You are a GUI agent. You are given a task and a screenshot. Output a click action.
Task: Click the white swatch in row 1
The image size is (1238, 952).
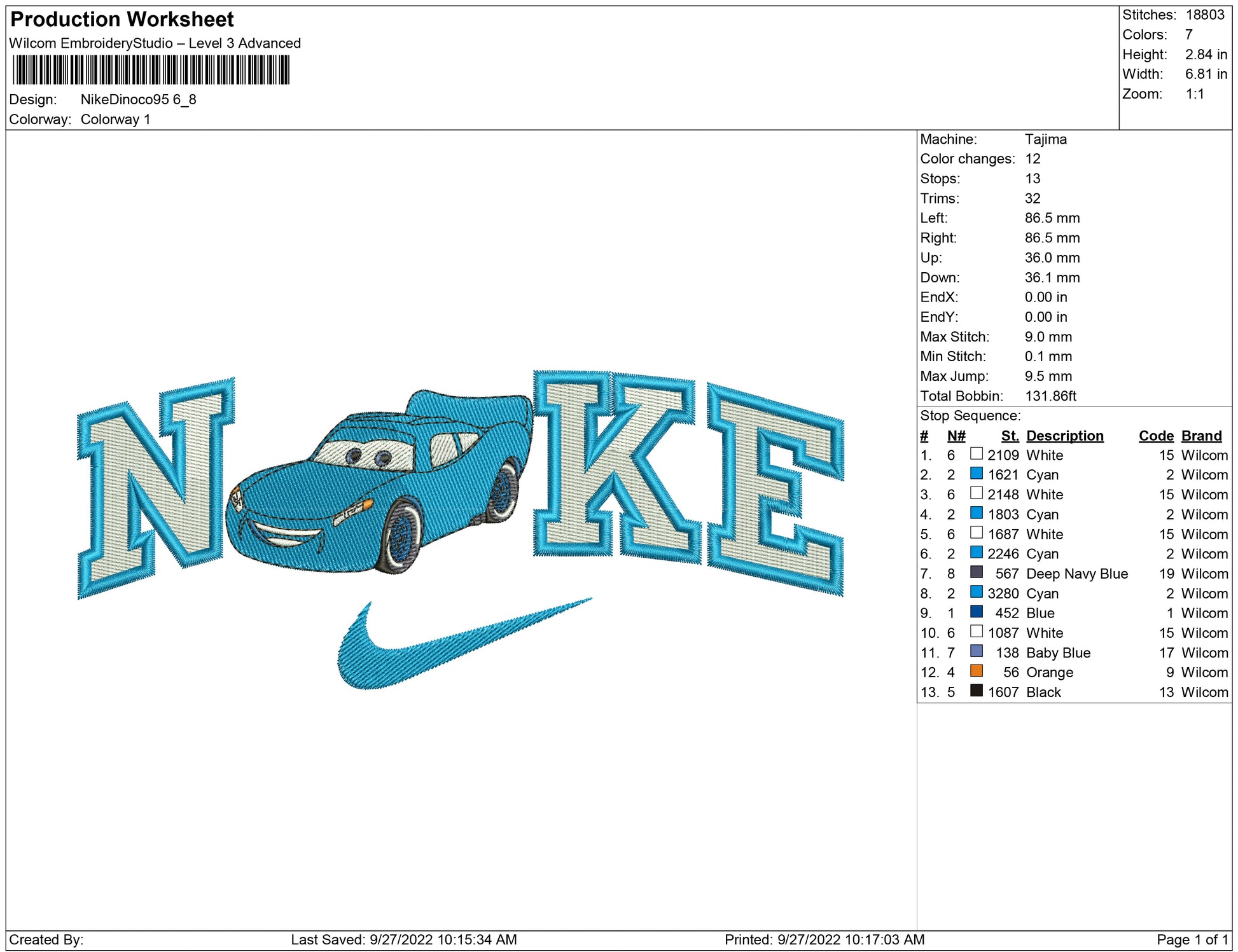coord(976,453)
